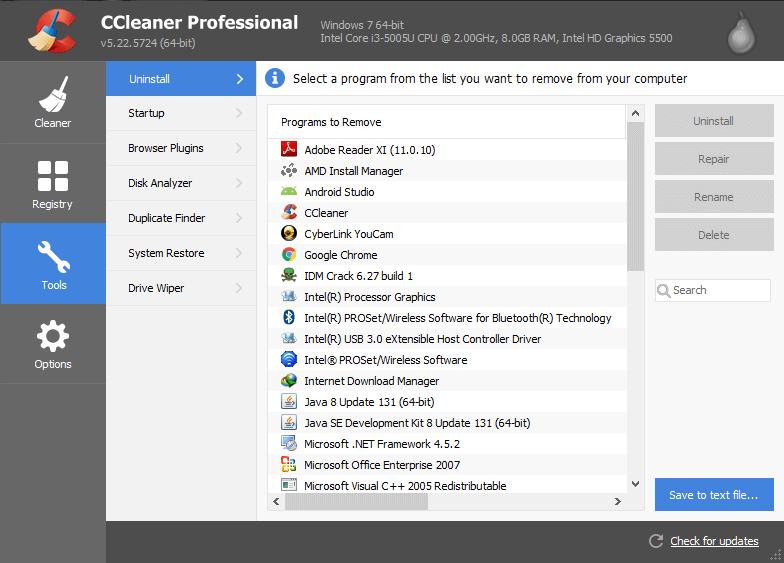Select the Android Studio list entry
The height and width of the screenshot is (563, 784).
(x=448, y=192)
